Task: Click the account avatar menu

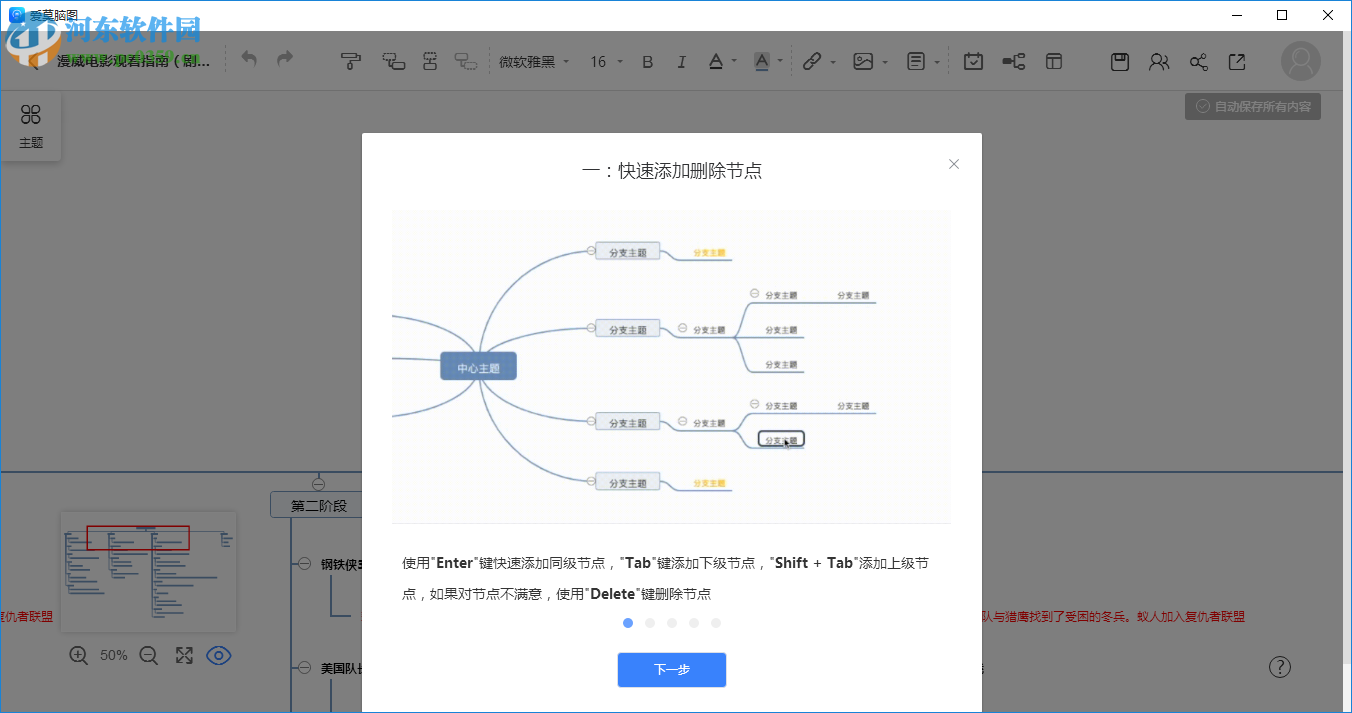Action: pos(1300,61)
